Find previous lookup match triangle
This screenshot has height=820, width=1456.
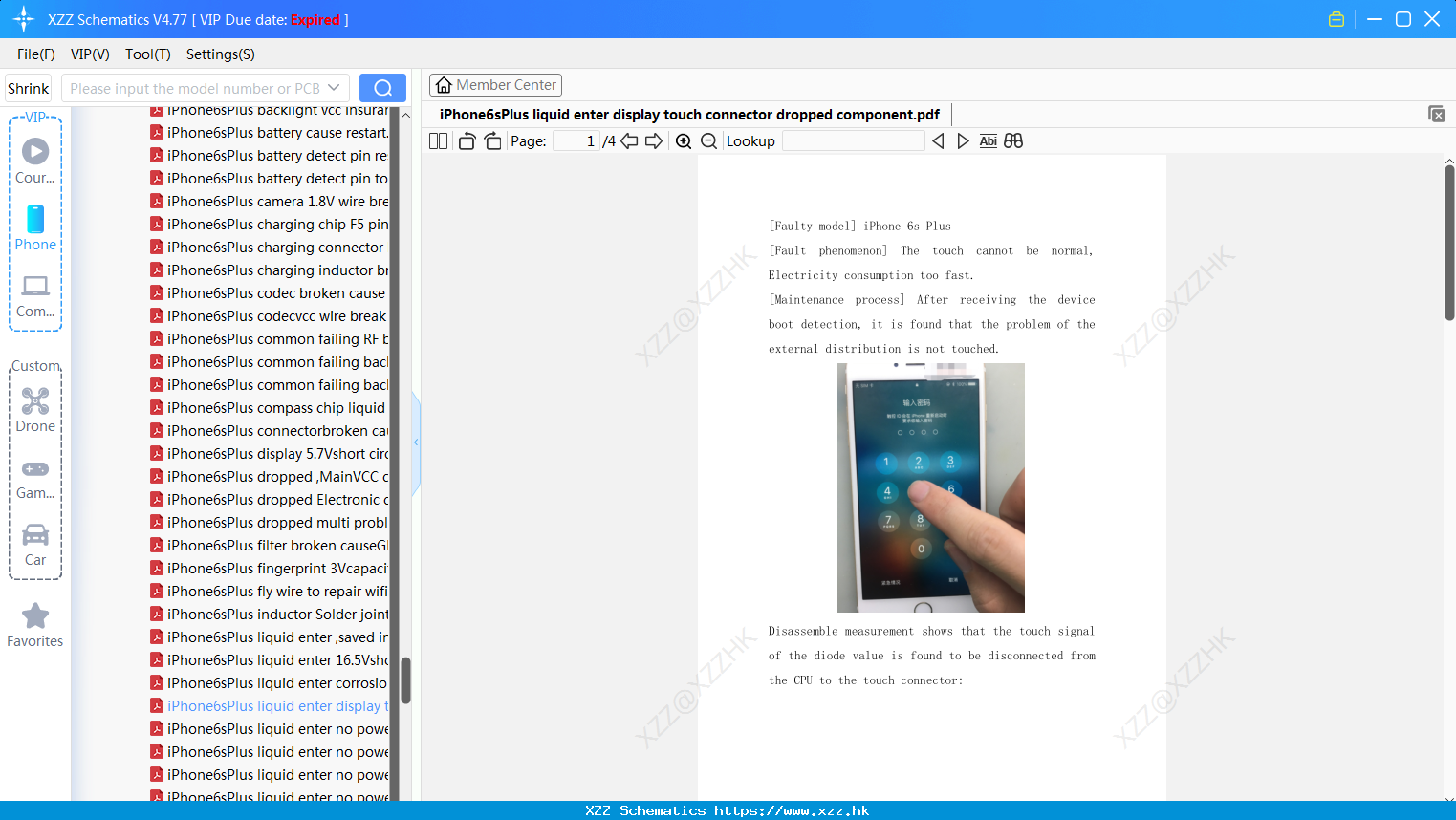coord(938,141)
